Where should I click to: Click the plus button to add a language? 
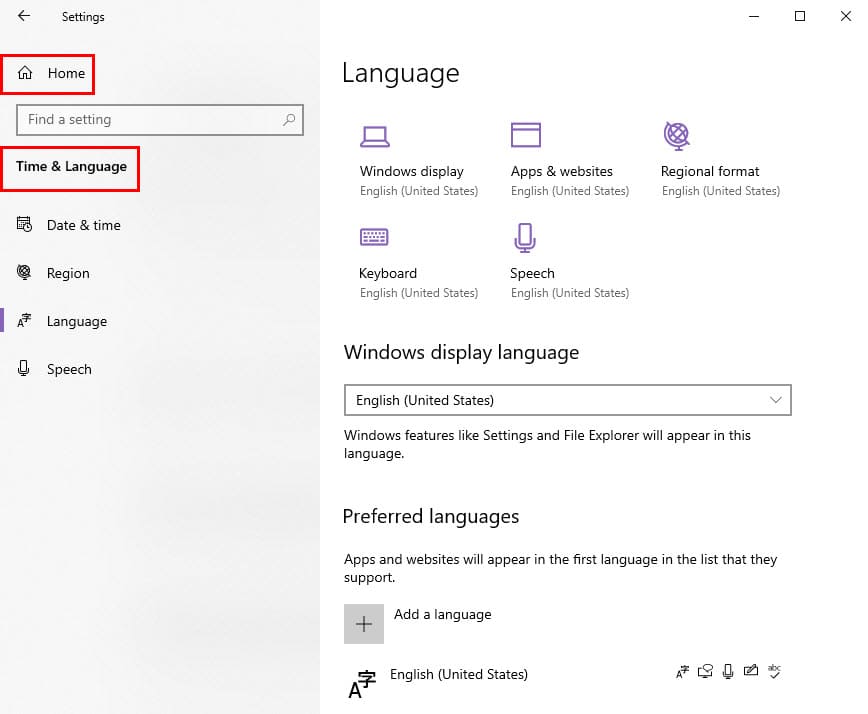(364, 624)
